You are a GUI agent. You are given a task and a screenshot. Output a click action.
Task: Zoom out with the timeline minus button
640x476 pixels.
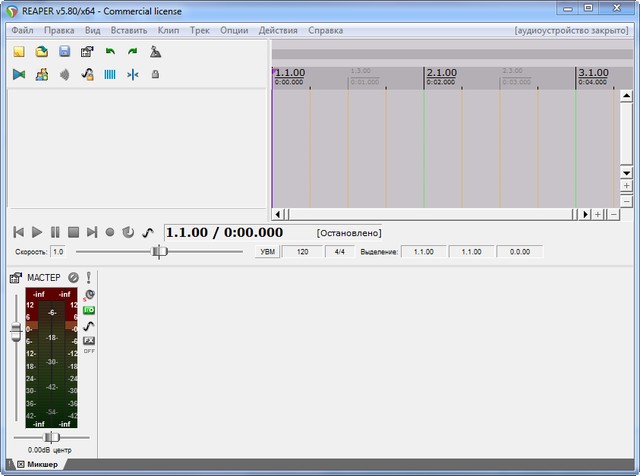(x=612, y=214)
